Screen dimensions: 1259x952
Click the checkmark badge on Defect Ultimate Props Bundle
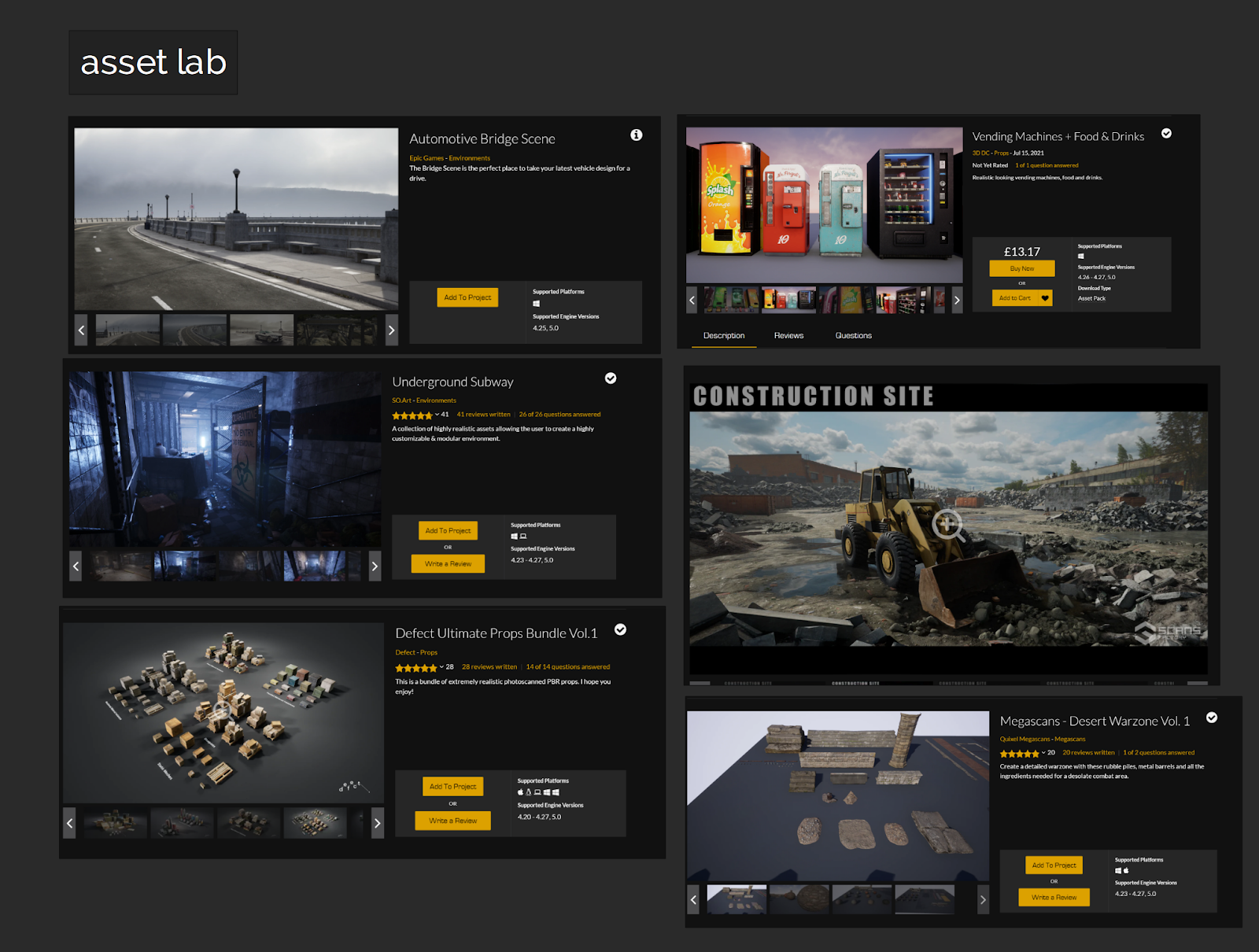click(621, 629)
